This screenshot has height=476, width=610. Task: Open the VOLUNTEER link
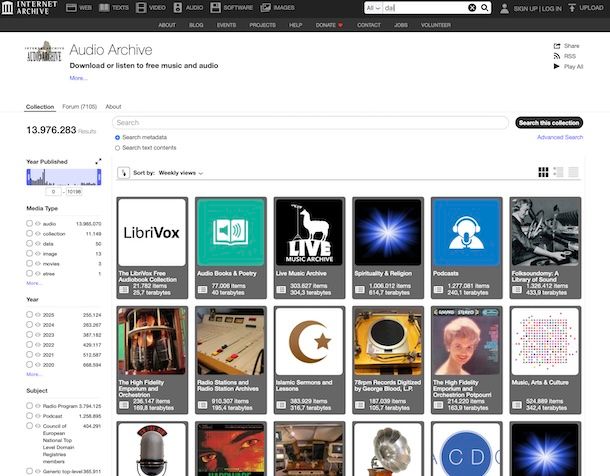(436, 25)
